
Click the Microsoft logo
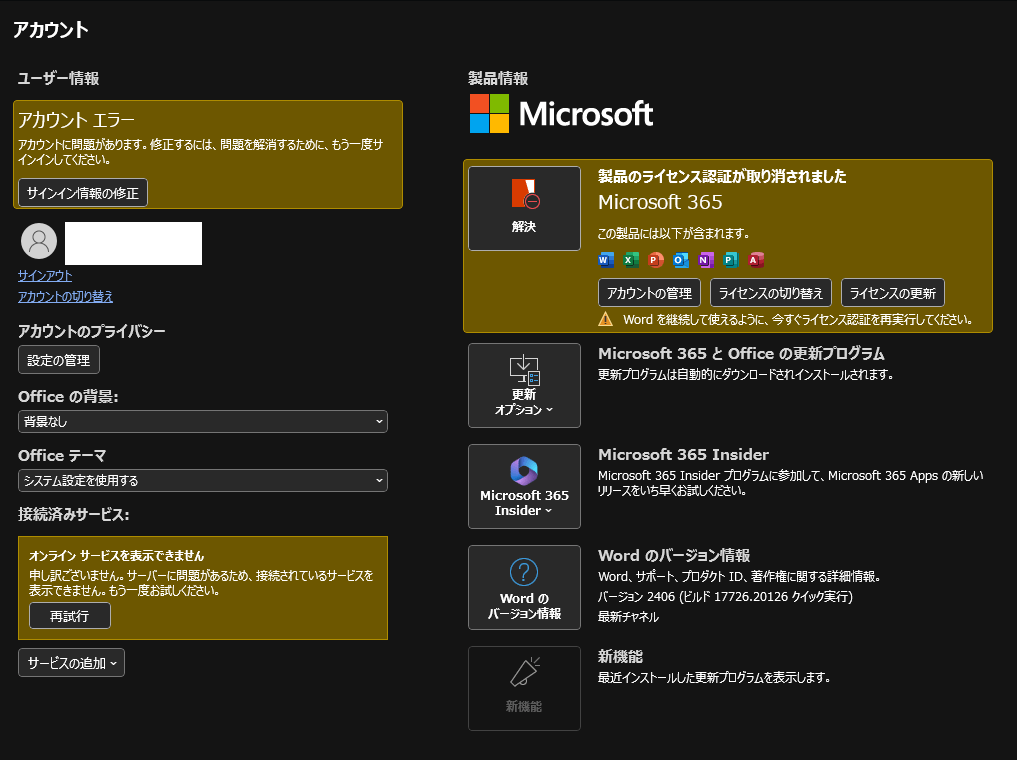point(561,113)
